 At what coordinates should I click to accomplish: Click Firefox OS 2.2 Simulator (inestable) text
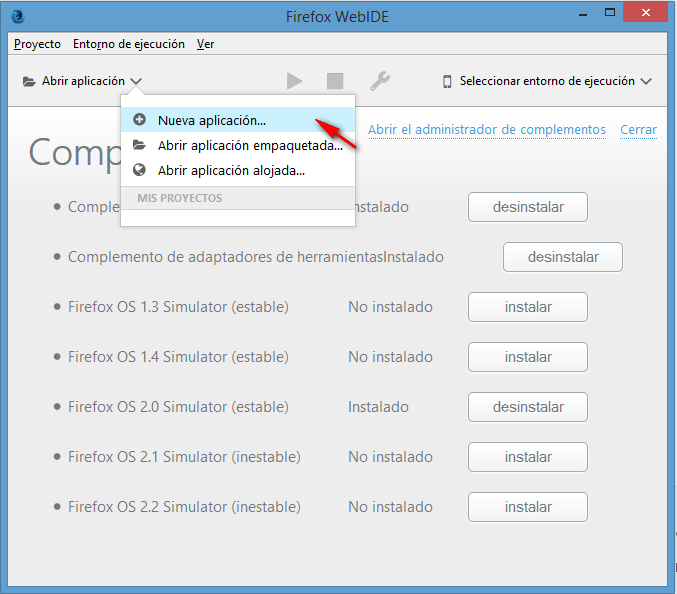(184, 507)
